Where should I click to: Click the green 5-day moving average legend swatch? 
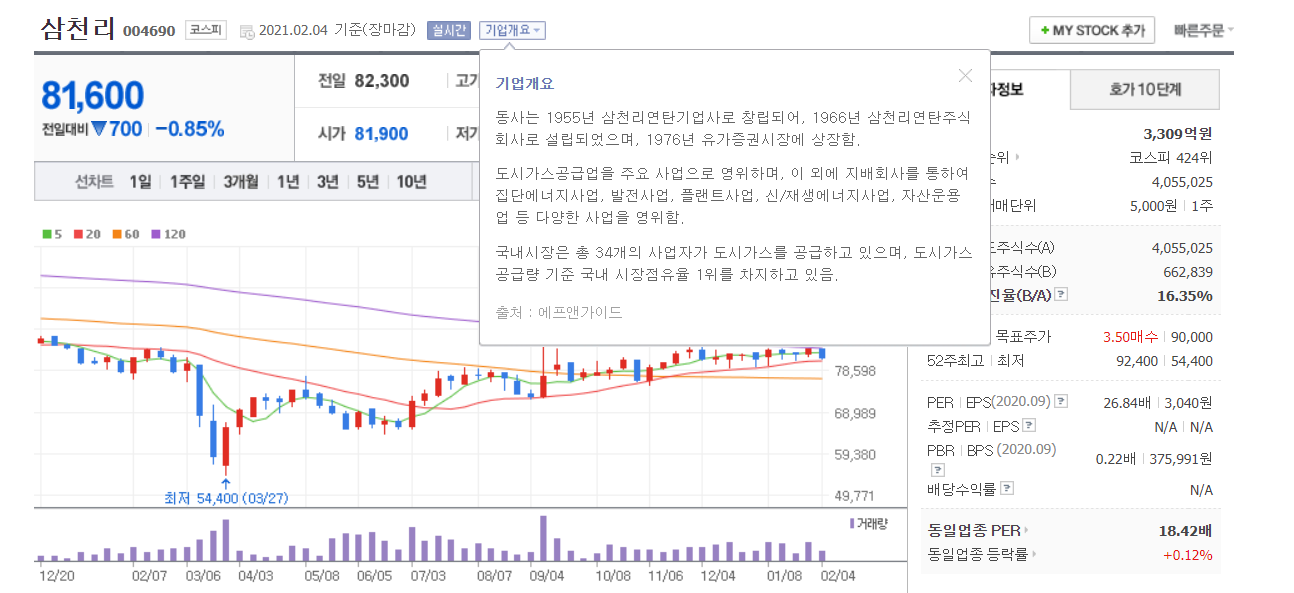pos(47,234)
